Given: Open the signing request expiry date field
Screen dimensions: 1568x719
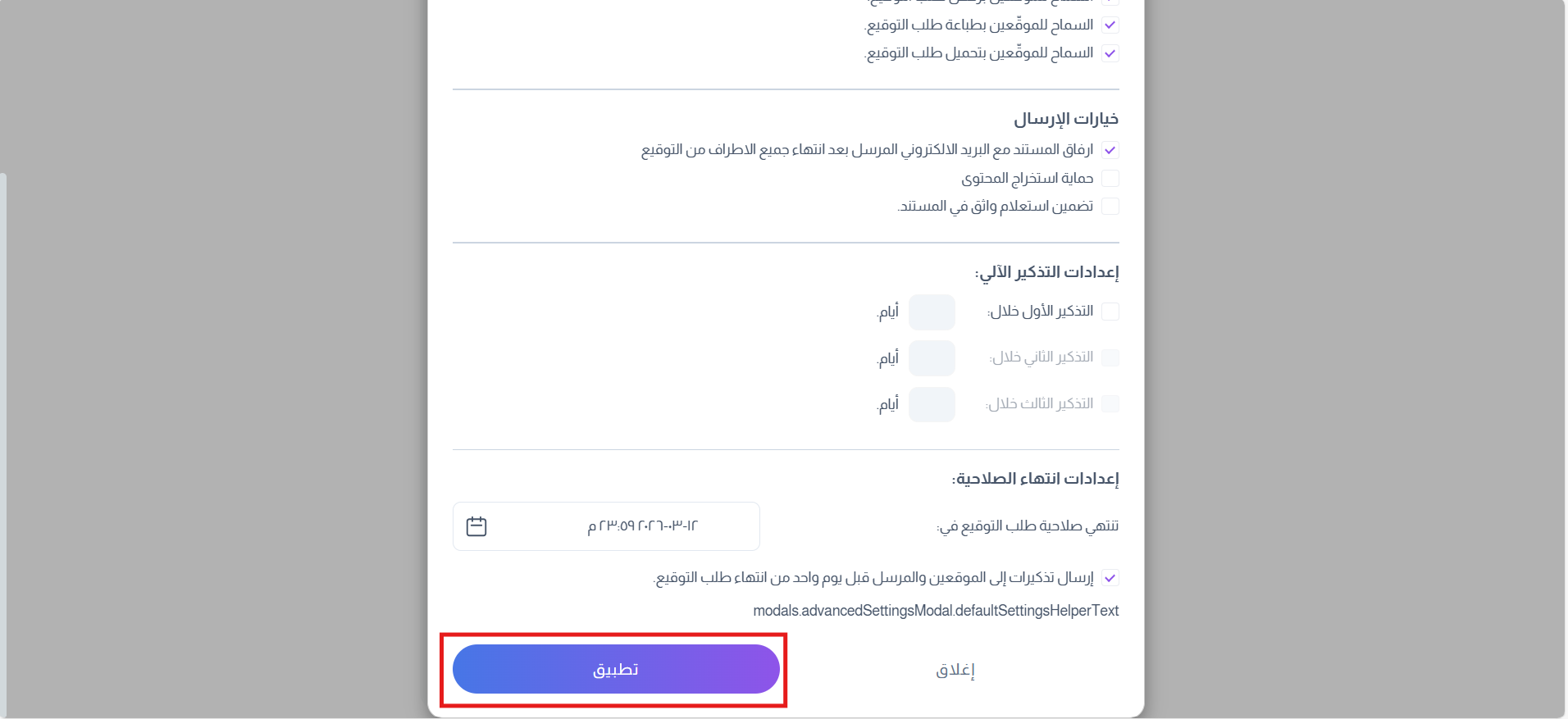Looking at the screenshot, I should point(606,526).
